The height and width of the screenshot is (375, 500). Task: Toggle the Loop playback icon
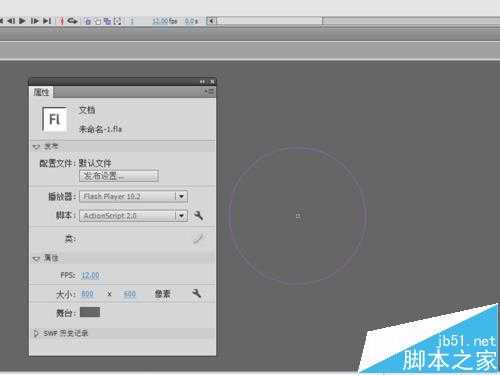pyautogui.click(x=72, y=21)
